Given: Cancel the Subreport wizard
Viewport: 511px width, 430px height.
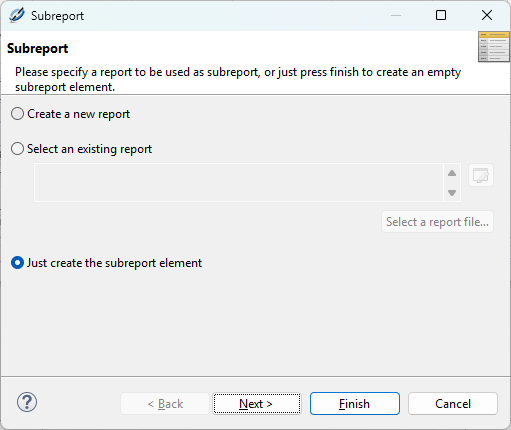Looking at the screenshot, I should pyautogui.click(x=453, y=404).
